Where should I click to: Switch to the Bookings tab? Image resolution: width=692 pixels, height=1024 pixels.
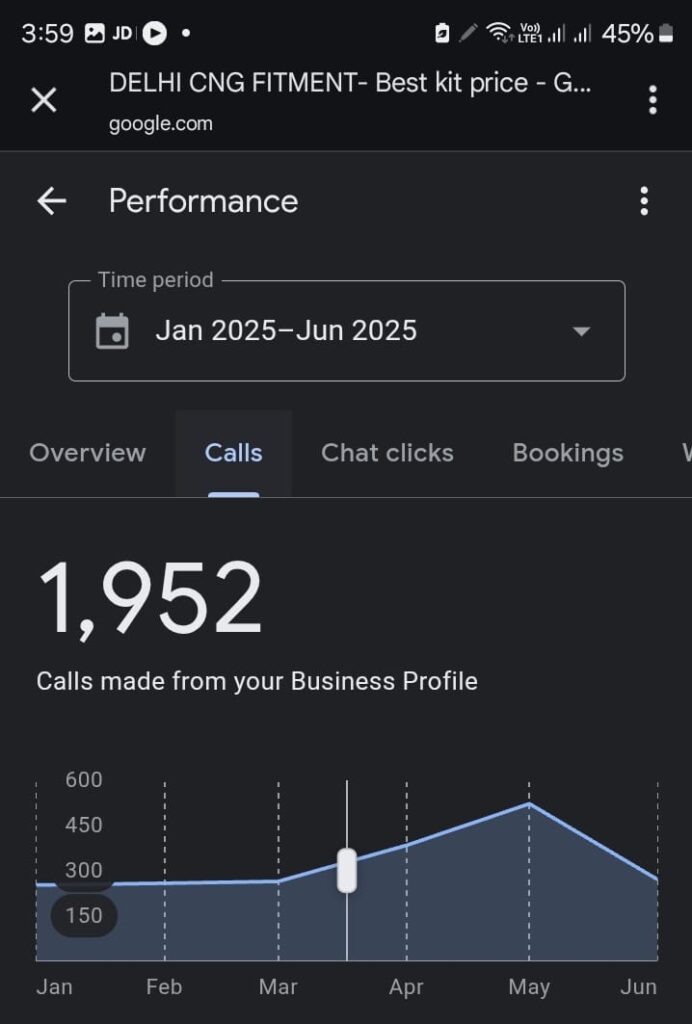click(567, 453)
